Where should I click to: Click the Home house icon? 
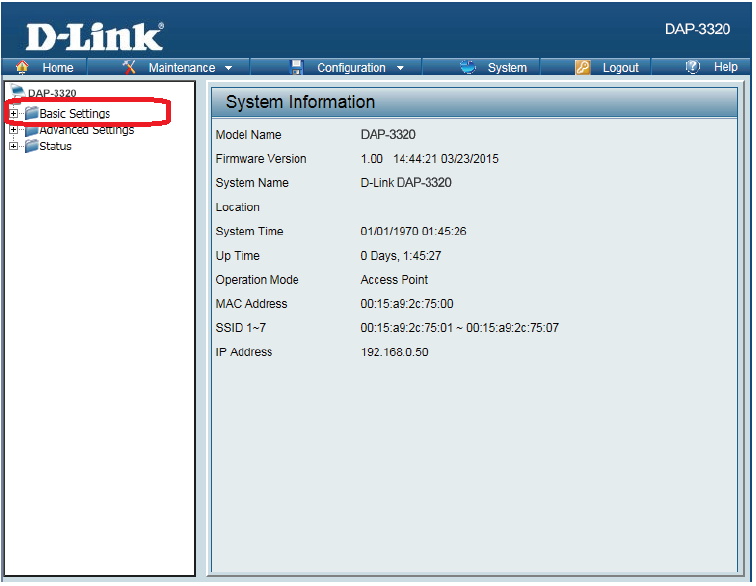(22, 67)
